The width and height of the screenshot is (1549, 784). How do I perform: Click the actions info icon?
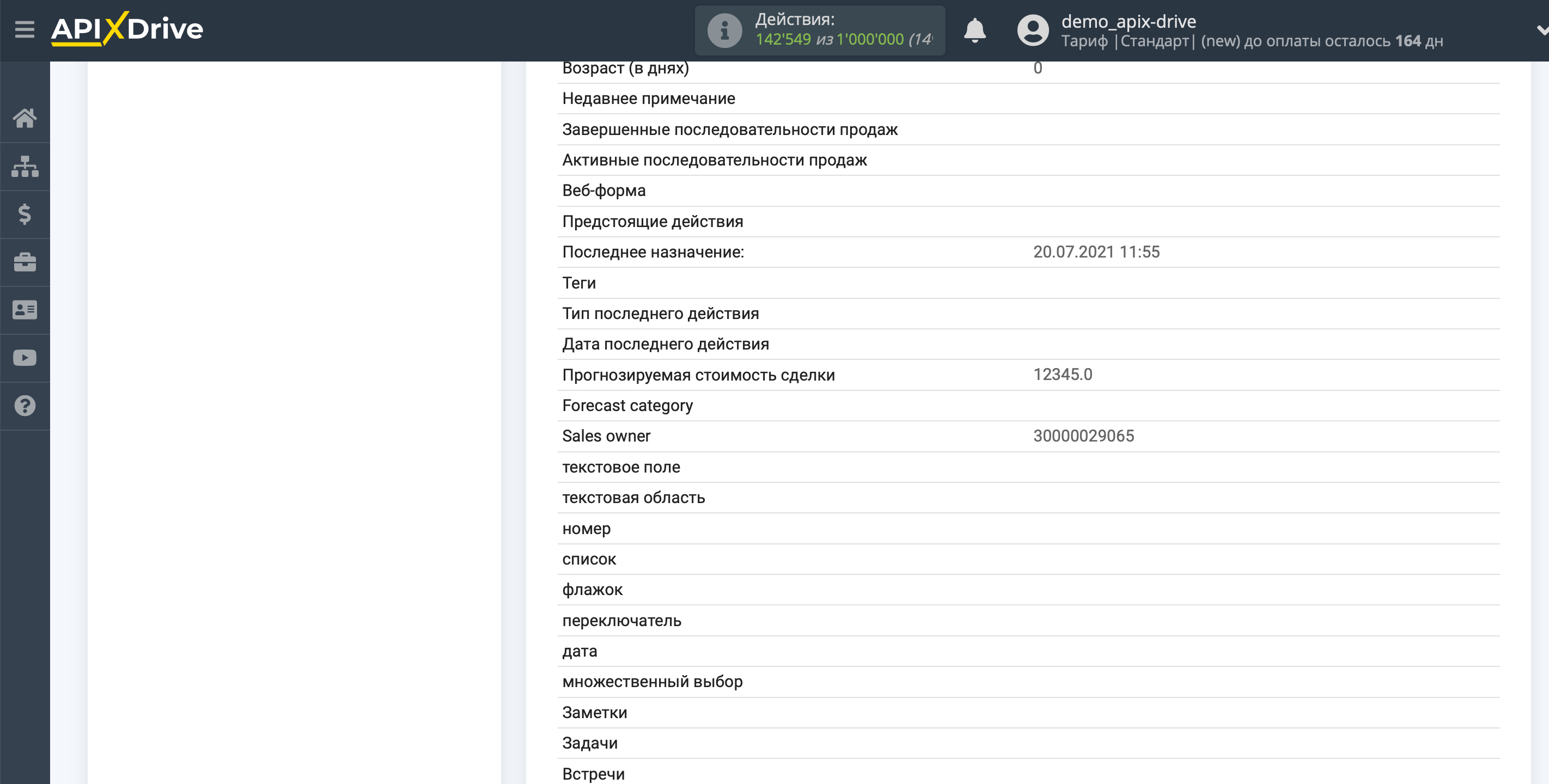(724, 30)
